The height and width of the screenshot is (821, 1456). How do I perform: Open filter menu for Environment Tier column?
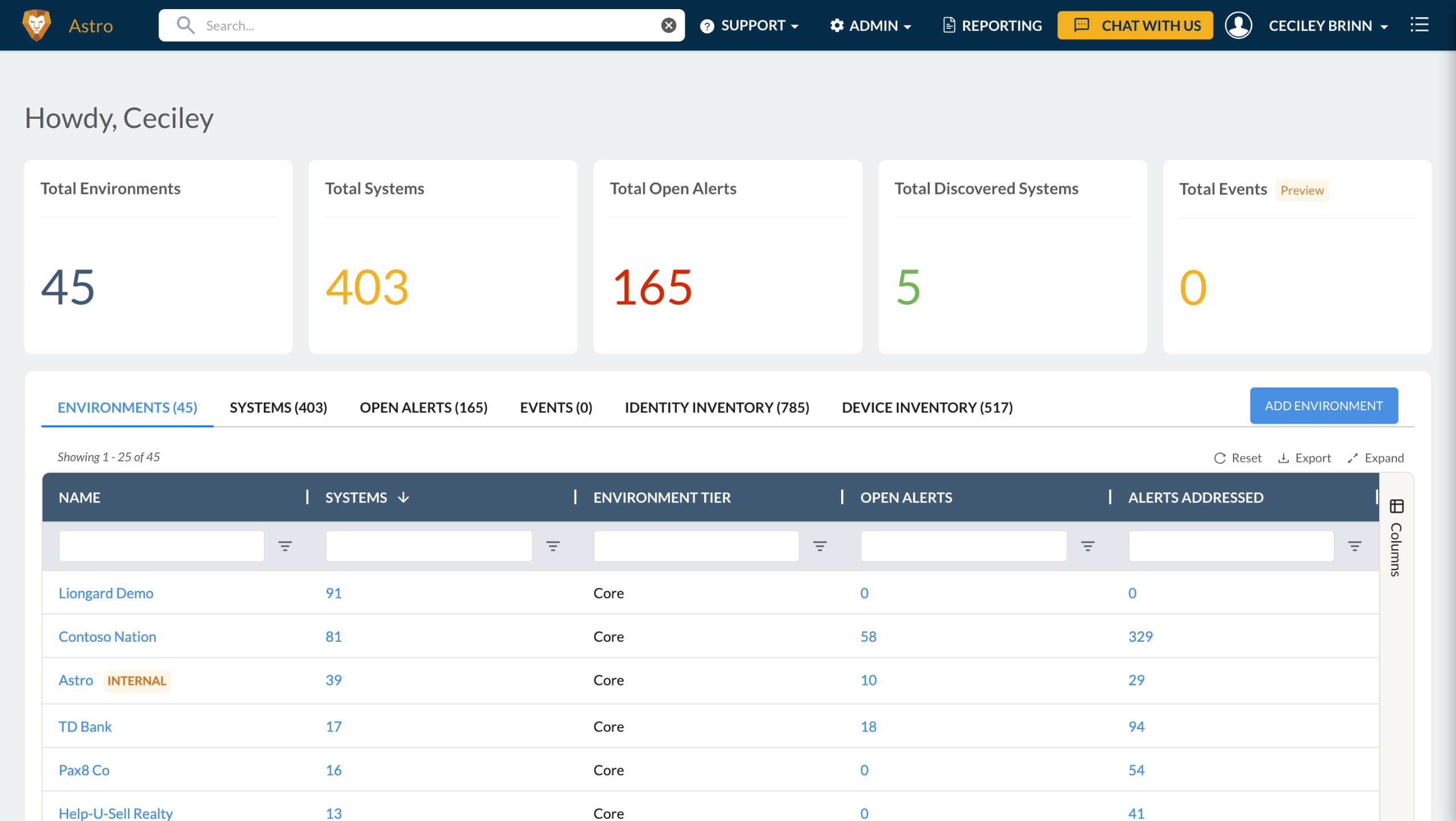pyautogui.click(x=819, y=546)
